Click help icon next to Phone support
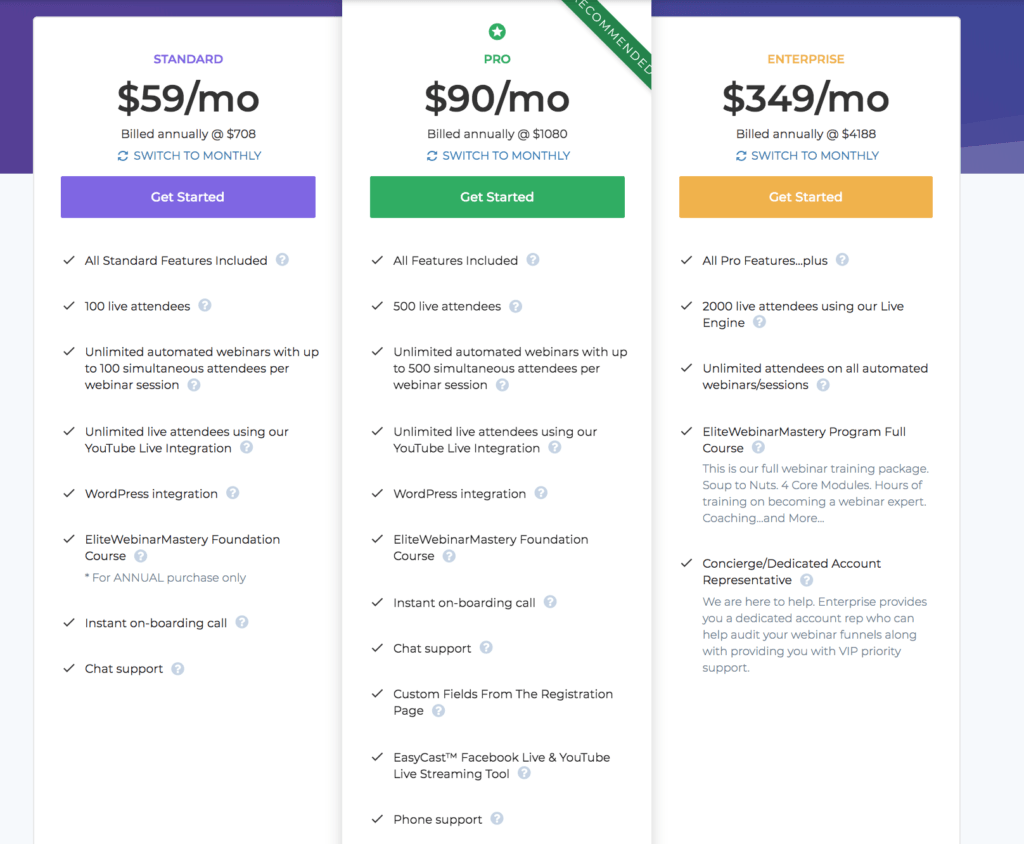Image resolution: width=1024 pixels, height=844 pixels. point(497,819)
